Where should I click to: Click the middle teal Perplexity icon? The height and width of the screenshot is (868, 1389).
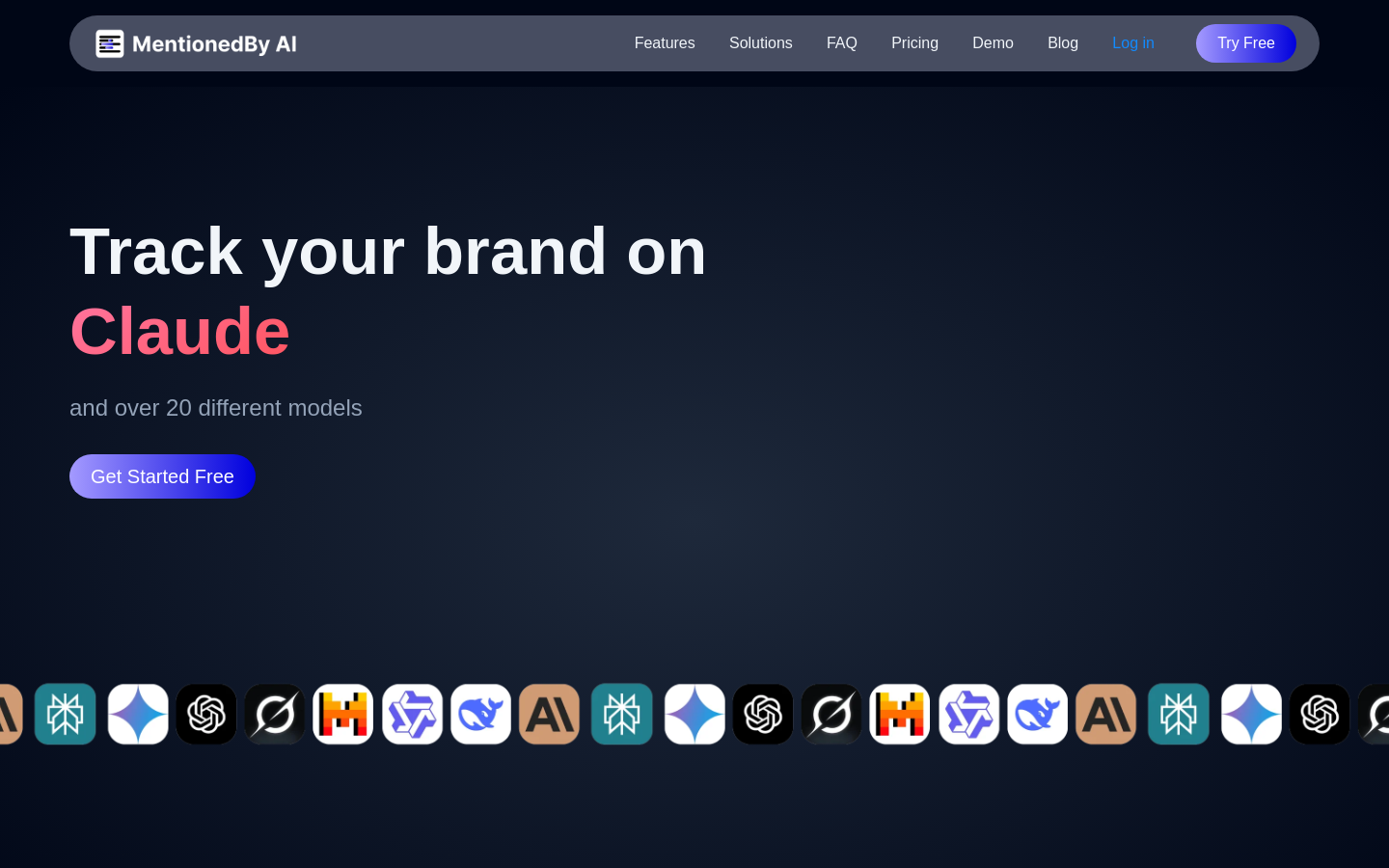coord(622,715)
